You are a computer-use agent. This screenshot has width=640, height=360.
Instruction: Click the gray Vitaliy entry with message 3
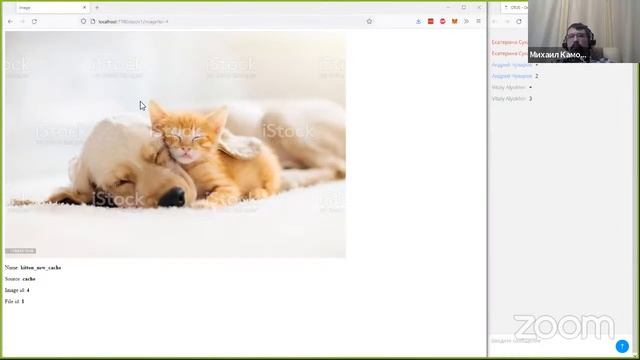(512, 99)
